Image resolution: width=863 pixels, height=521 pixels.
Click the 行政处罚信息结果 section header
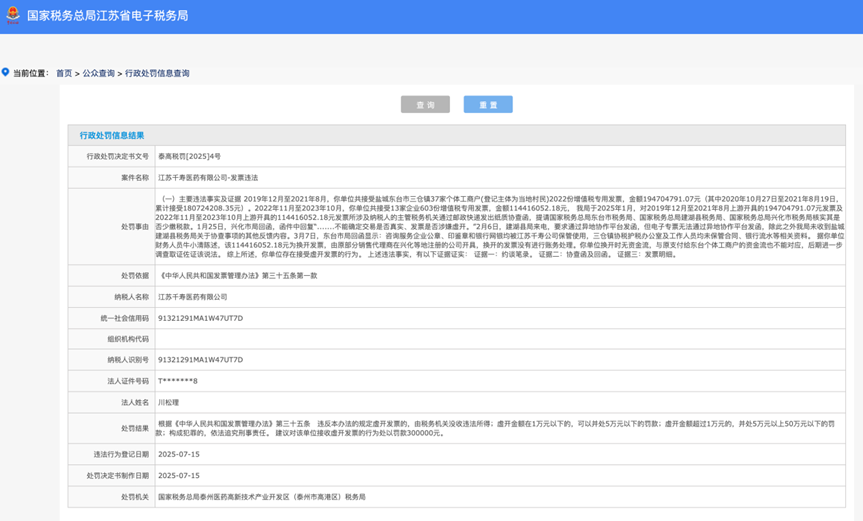point(112,135)
